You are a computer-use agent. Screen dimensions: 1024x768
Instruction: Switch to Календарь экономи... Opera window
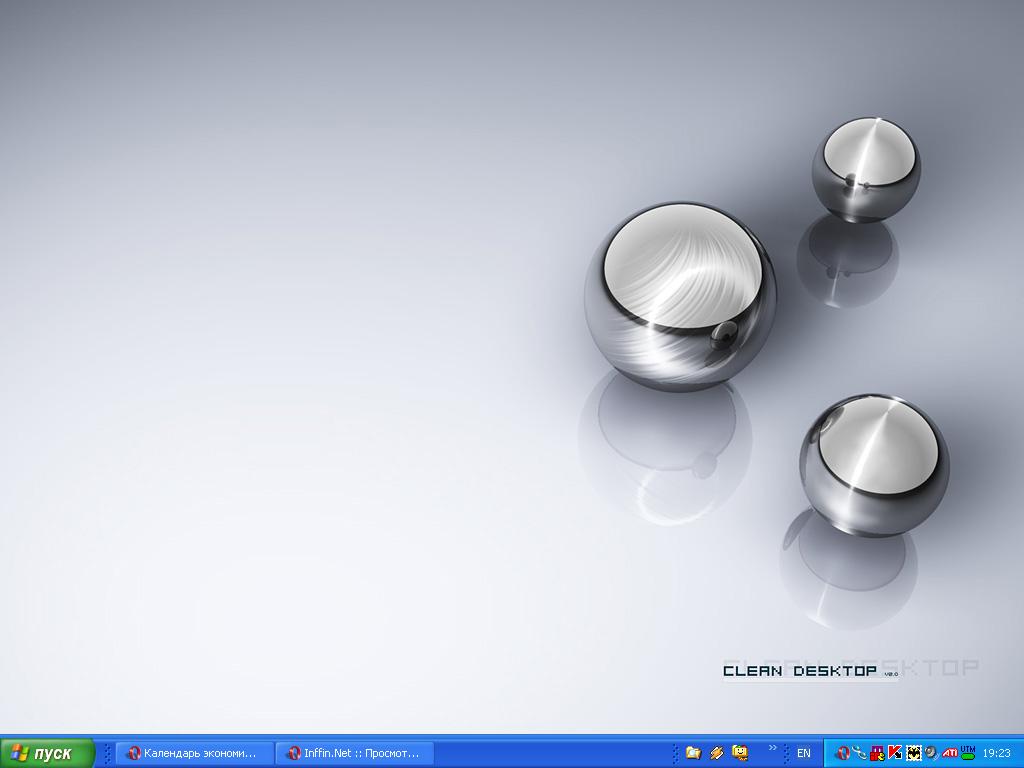pyautogui.click(x=194, y=753)
